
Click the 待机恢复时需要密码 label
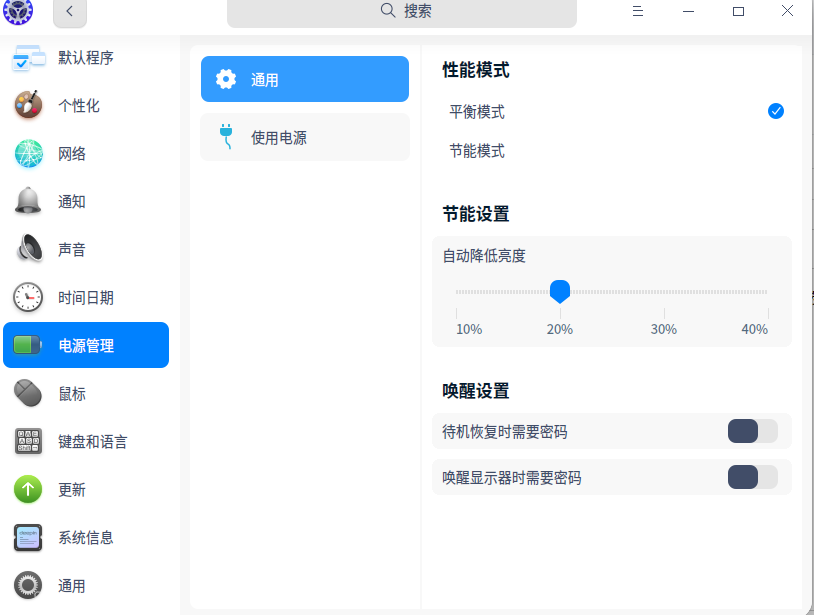tap(505, 432)
